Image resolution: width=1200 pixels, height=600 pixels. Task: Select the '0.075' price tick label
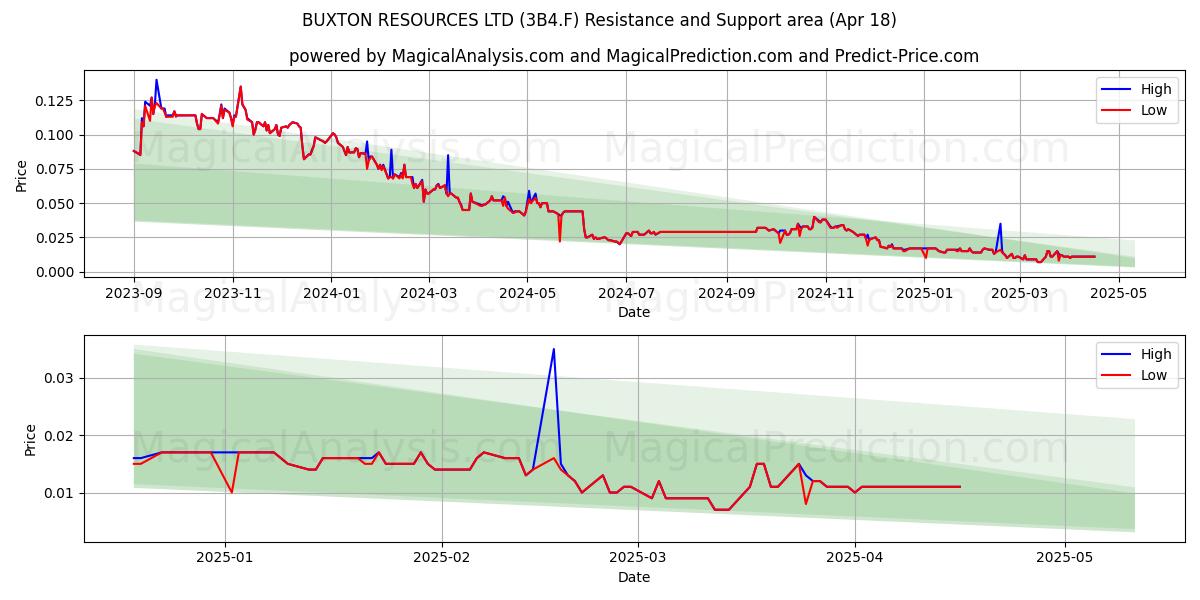click(56, 169)
